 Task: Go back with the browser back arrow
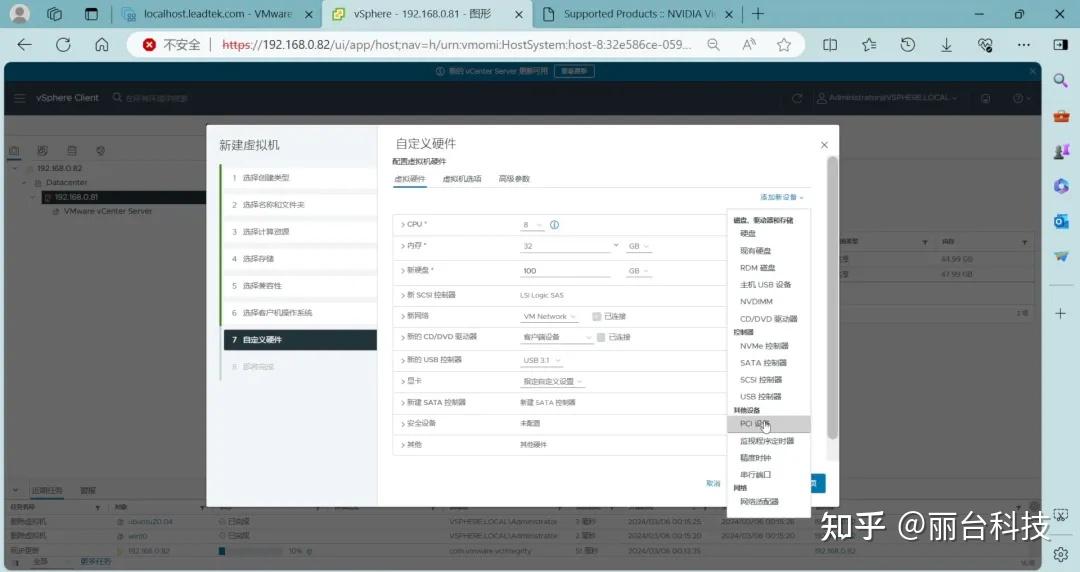tap(25, 45)
